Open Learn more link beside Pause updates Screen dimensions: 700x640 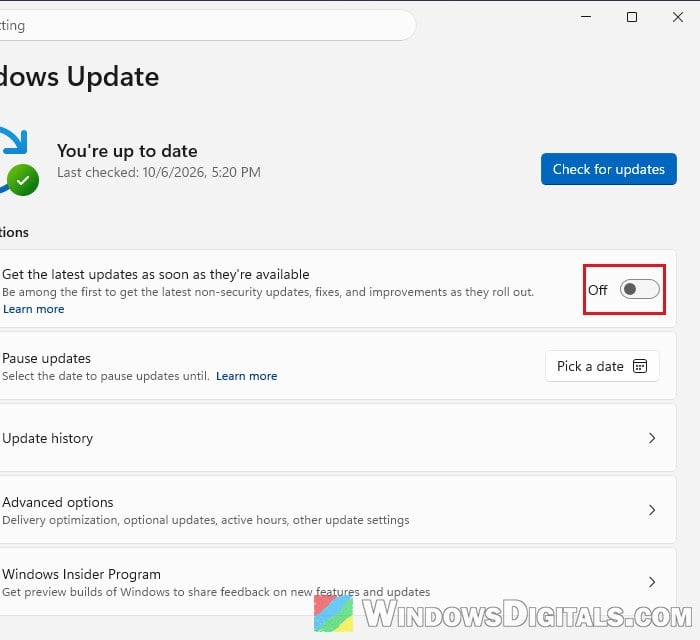pyautogui.click(x=246, y=376)
